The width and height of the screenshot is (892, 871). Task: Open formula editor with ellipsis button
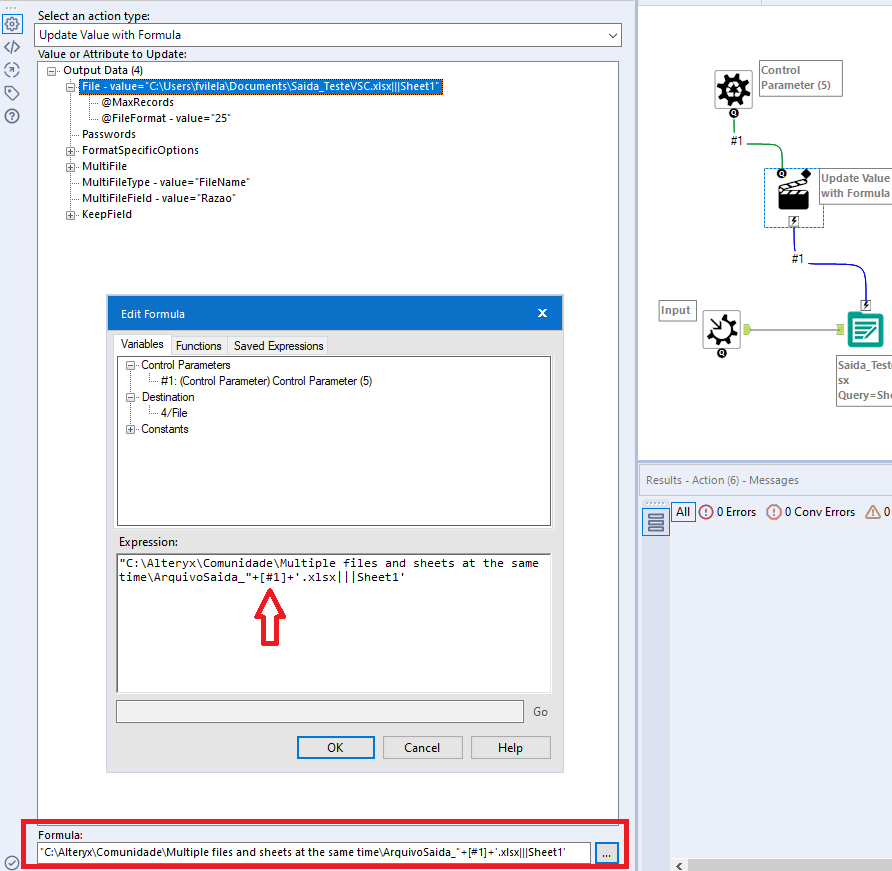click(x=606, y=853)
